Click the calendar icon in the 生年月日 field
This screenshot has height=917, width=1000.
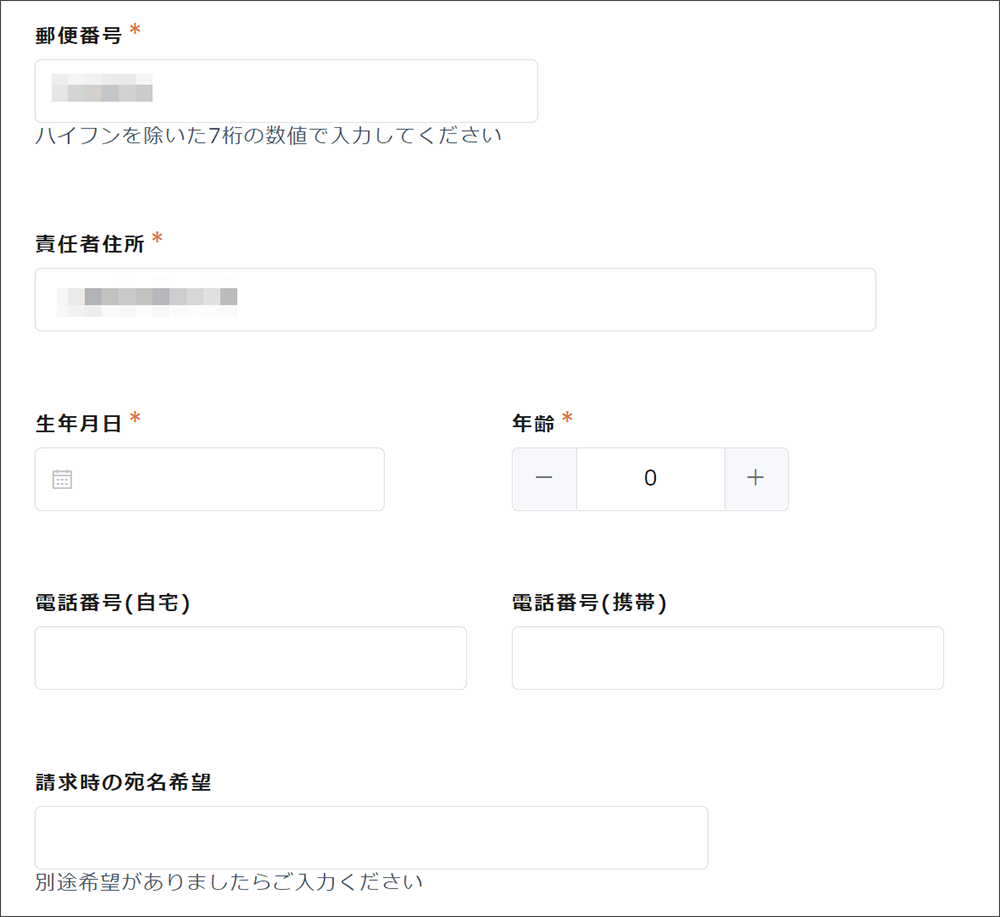pyautogui.click(x=62, y=480)
